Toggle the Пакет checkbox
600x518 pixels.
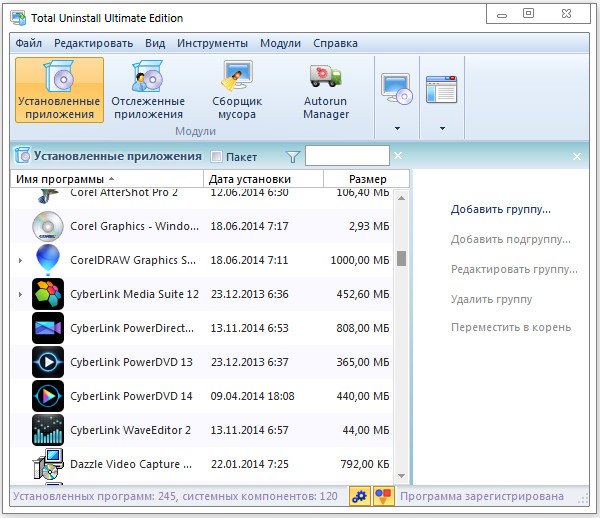pos(217,157)
